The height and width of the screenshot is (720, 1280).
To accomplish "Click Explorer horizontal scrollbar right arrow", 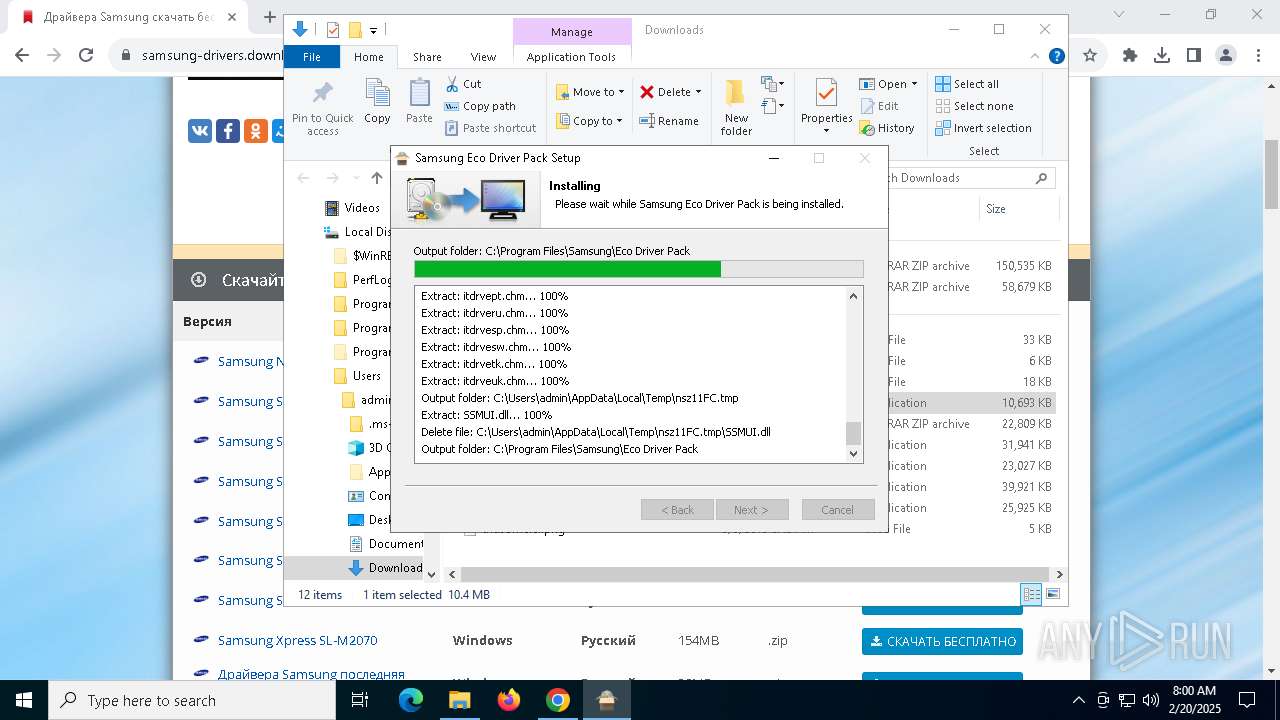I will click(x=1059, y=575).
